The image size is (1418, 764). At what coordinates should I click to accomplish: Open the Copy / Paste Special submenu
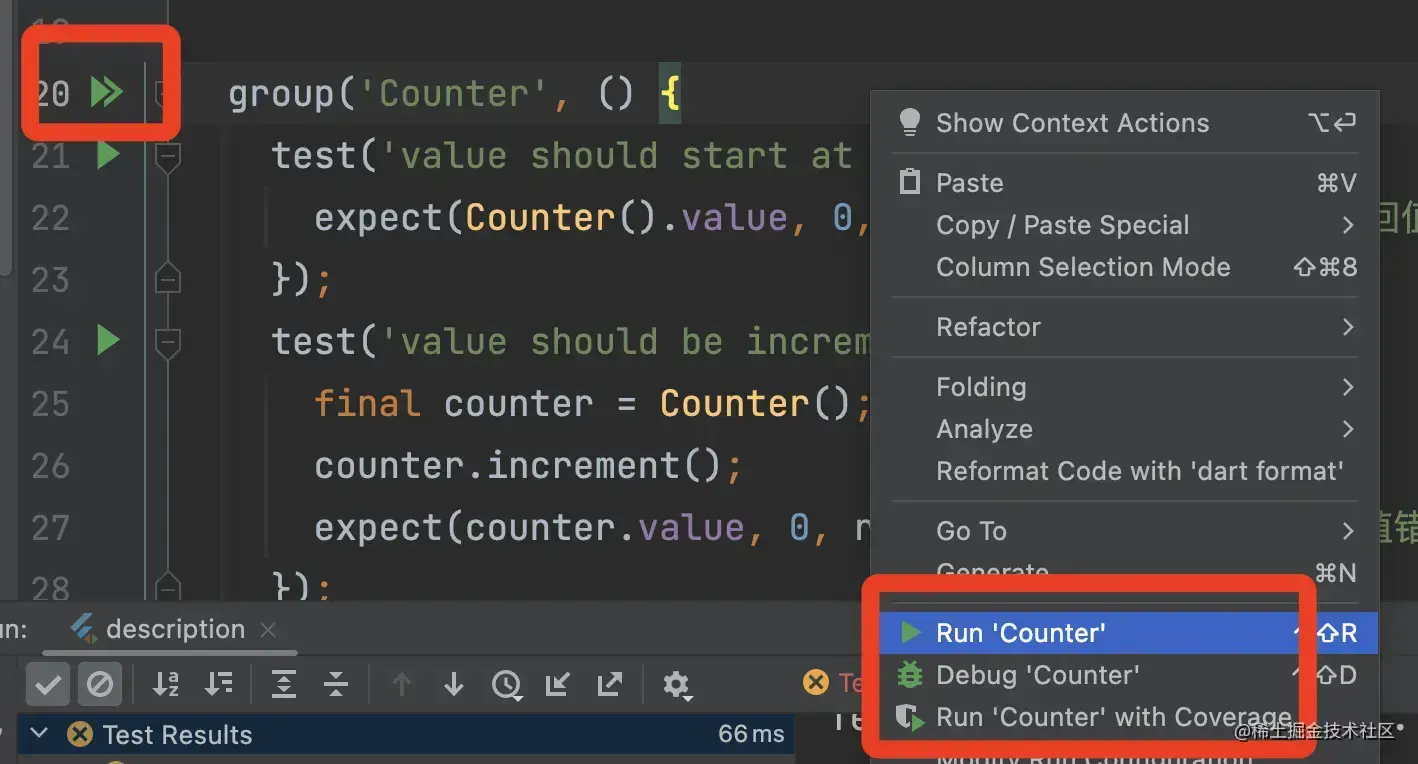(x=1127, y=225)
